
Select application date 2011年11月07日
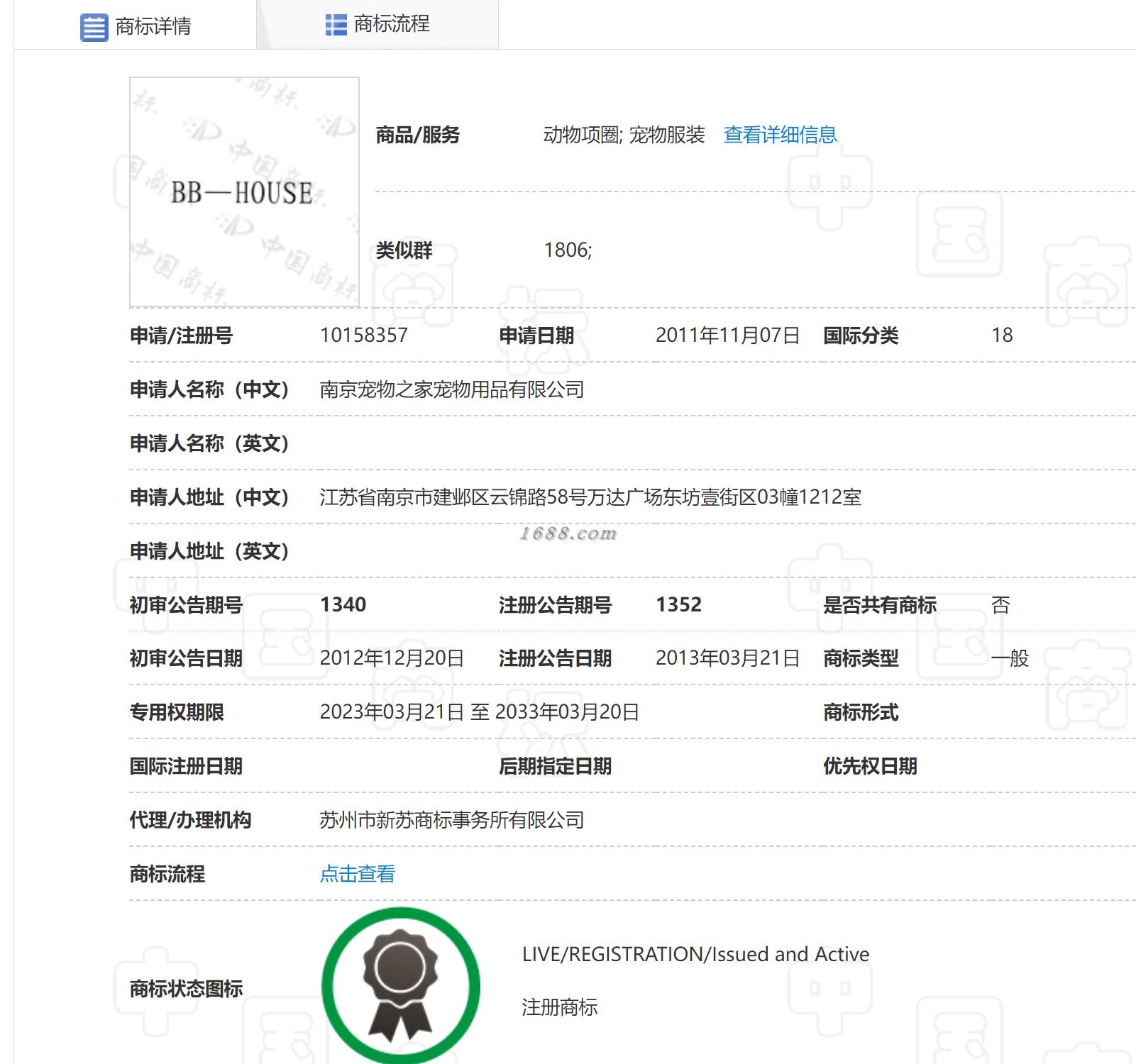point(727,335)
